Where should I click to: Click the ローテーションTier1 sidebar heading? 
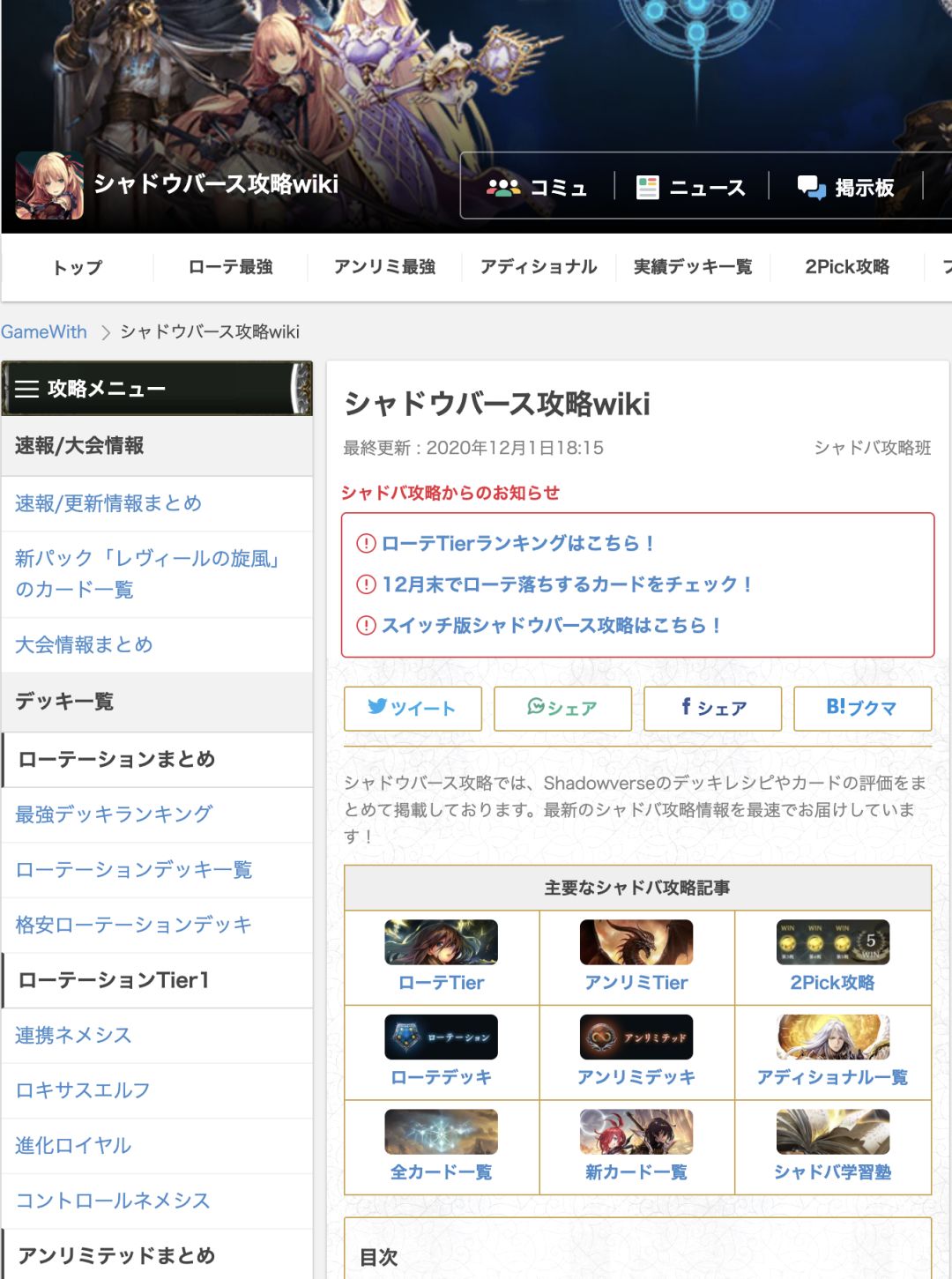(114, 980)
